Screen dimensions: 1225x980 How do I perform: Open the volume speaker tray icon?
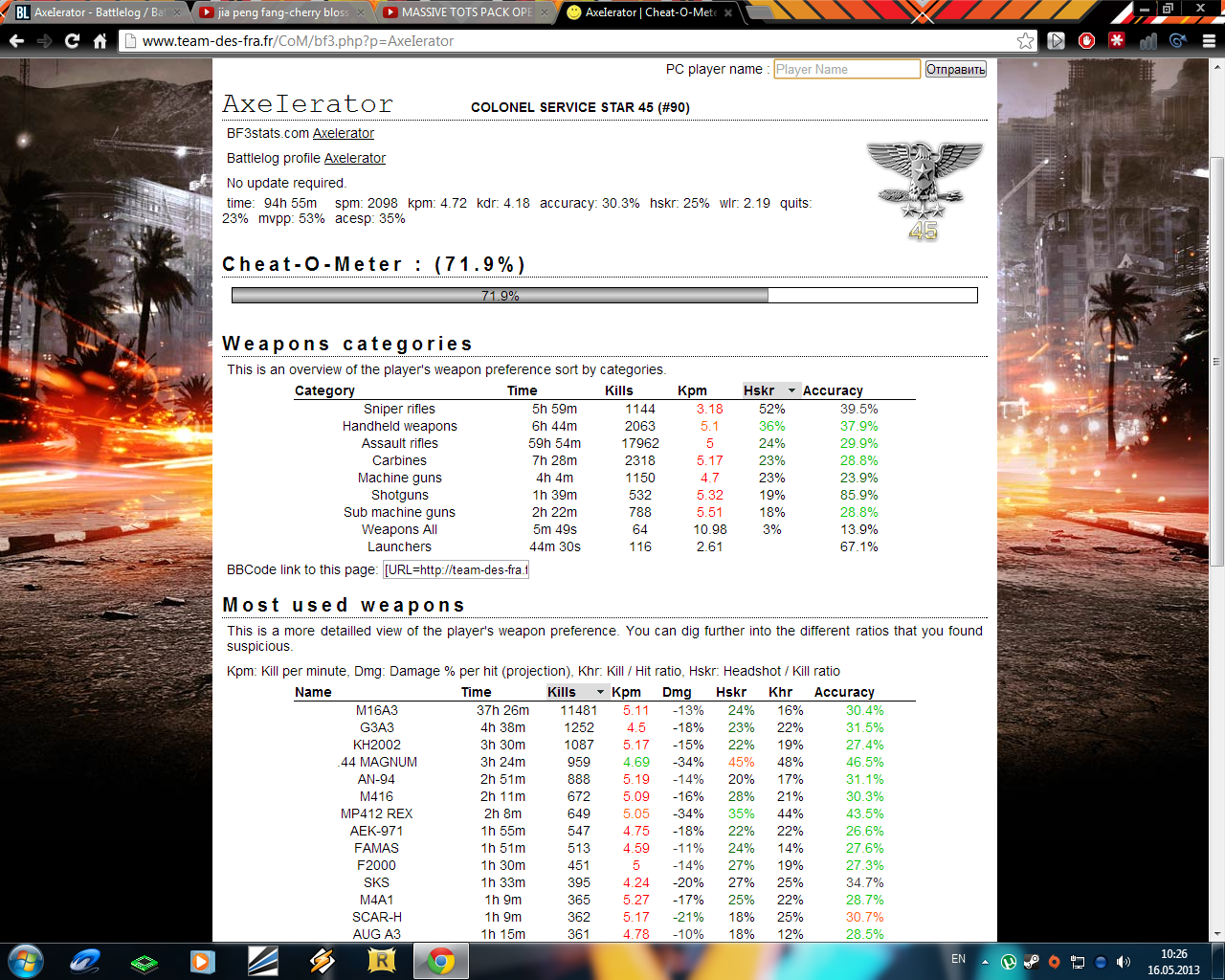point(1124,962)
